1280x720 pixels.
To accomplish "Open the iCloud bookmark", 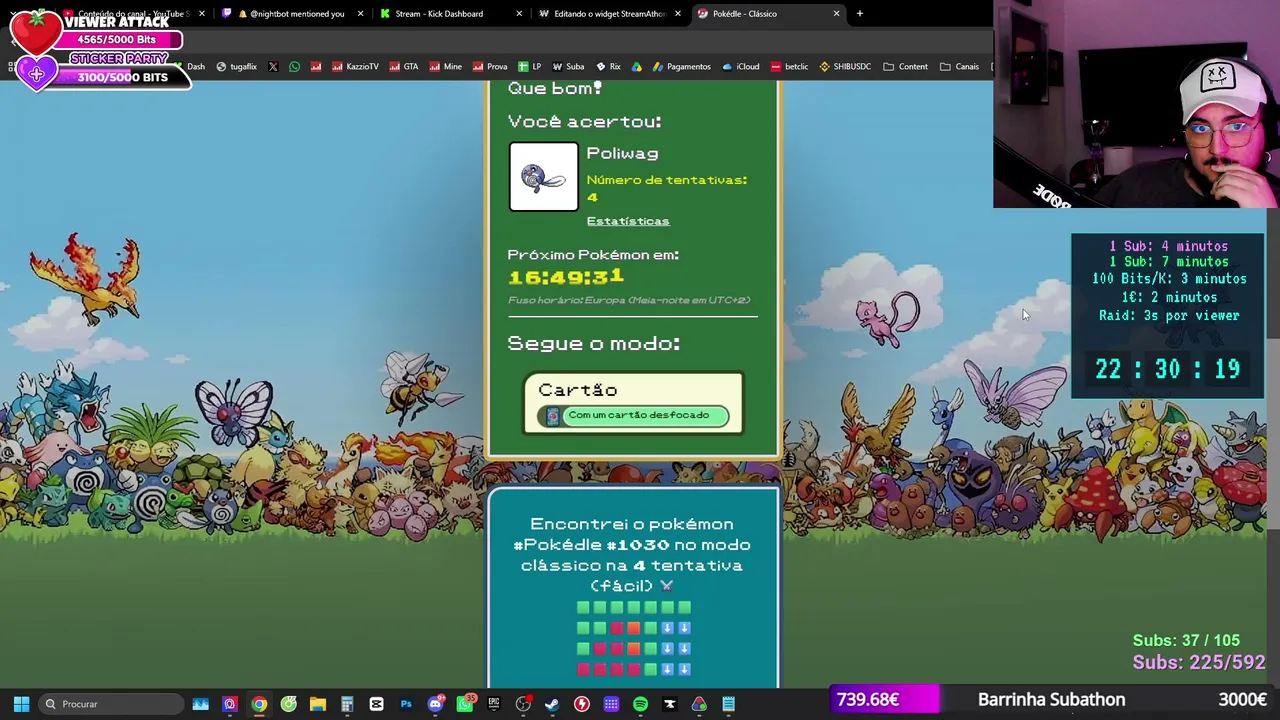I will click(740, 67).
